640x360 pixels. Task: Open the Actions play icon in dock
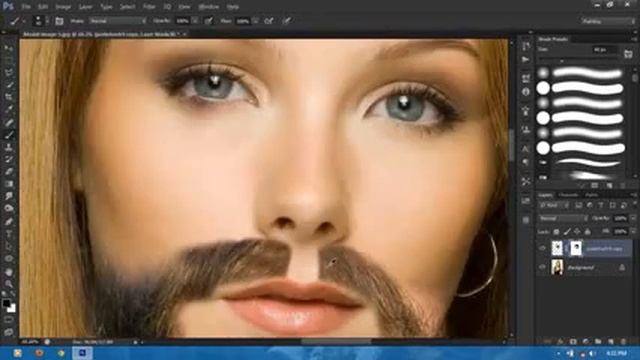pyautogui.click(x=526, y=60)
